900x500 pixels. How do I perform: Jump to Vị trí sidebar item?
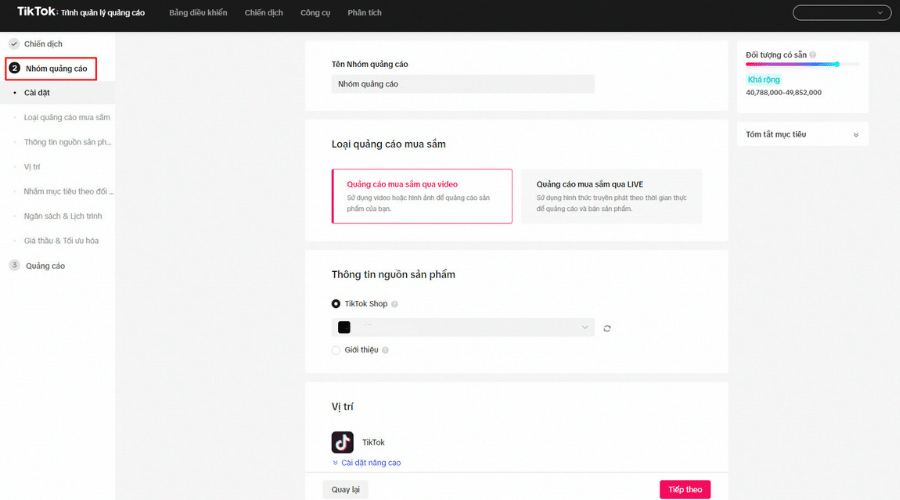[x=32, y=166]
